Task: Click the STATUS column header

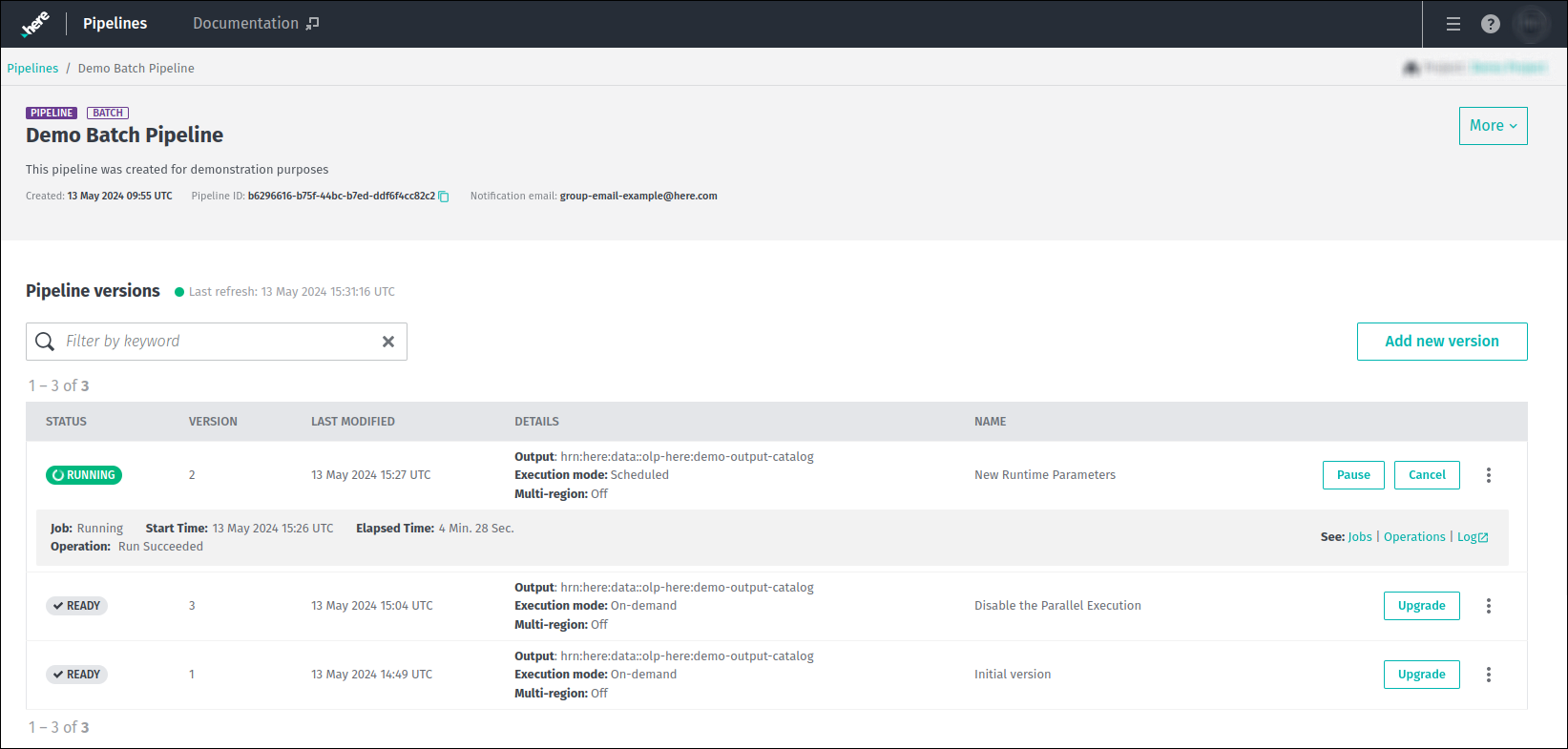Action: [66, 422]
